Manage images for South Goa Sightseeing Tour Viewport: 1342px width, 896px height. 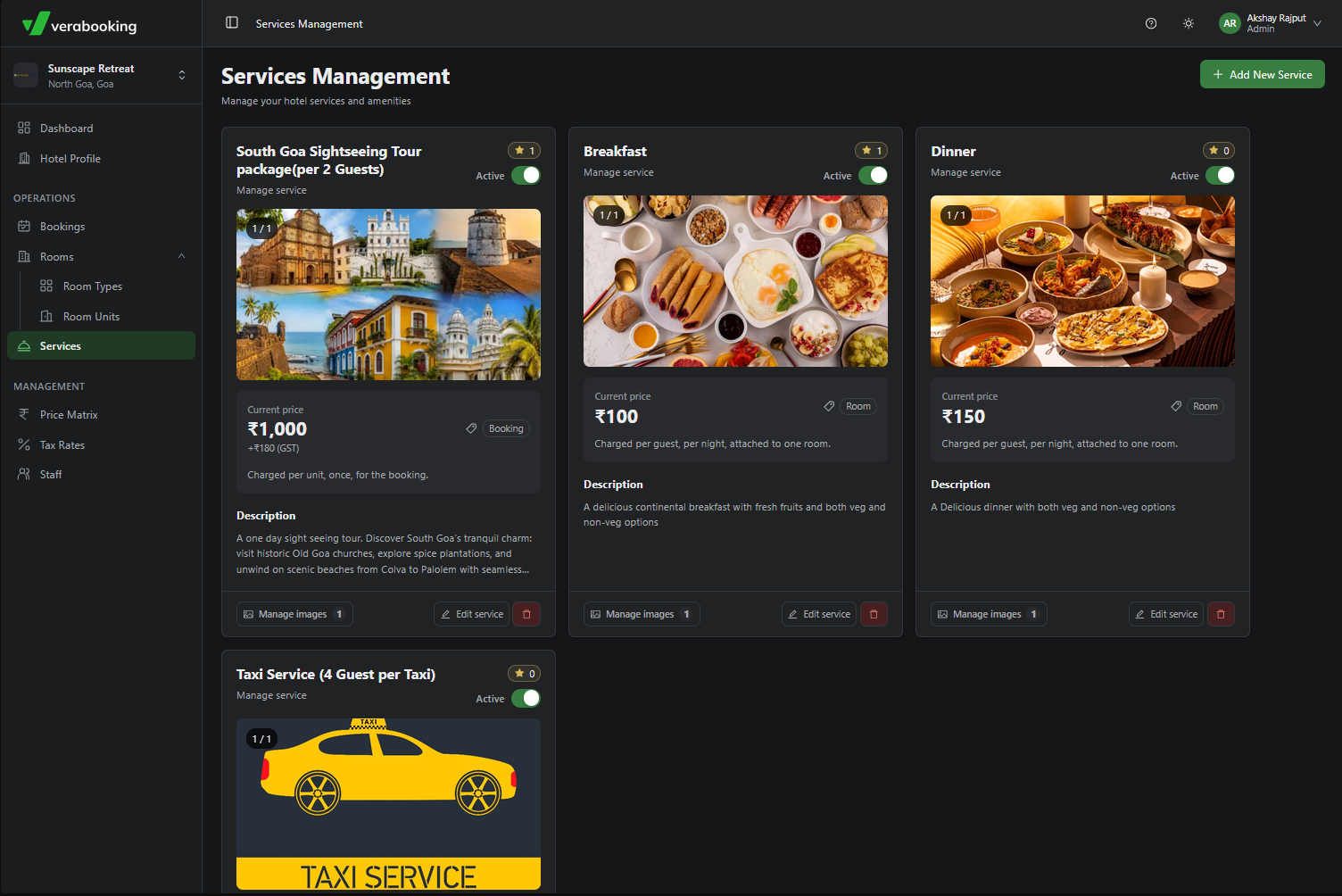click(x=294, y=614)
